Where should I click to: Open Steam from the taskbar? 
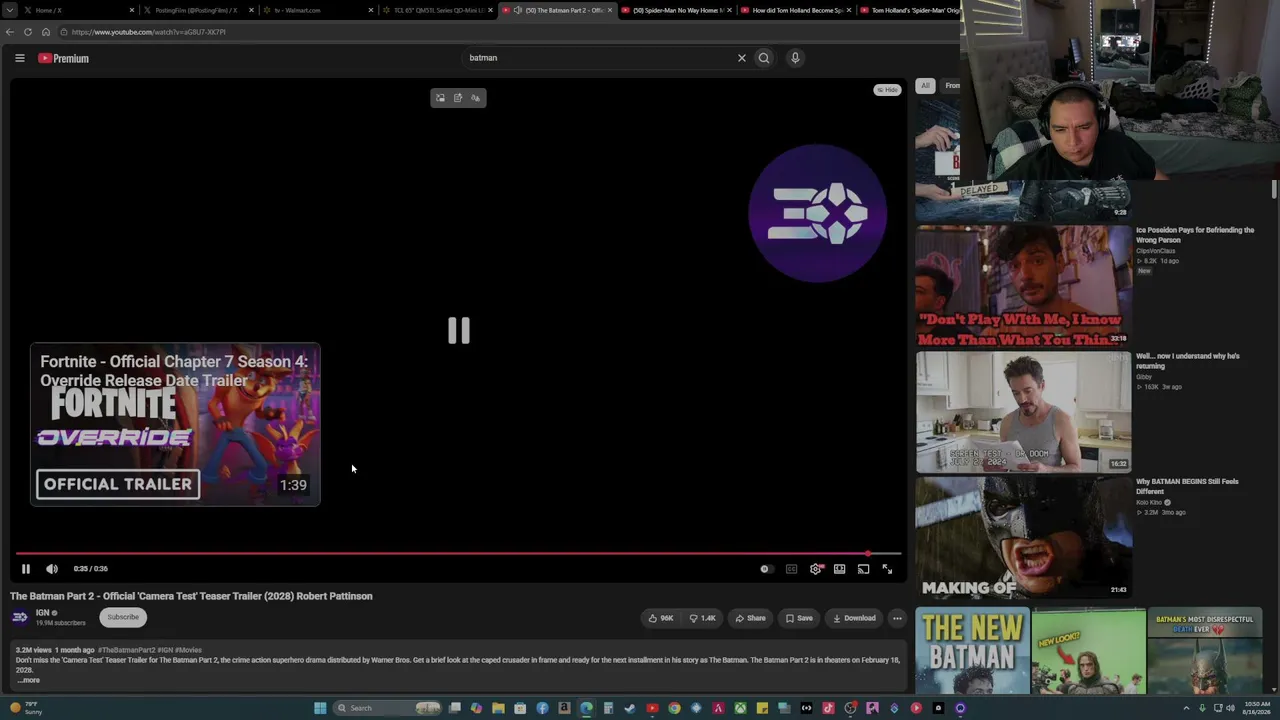630,708
